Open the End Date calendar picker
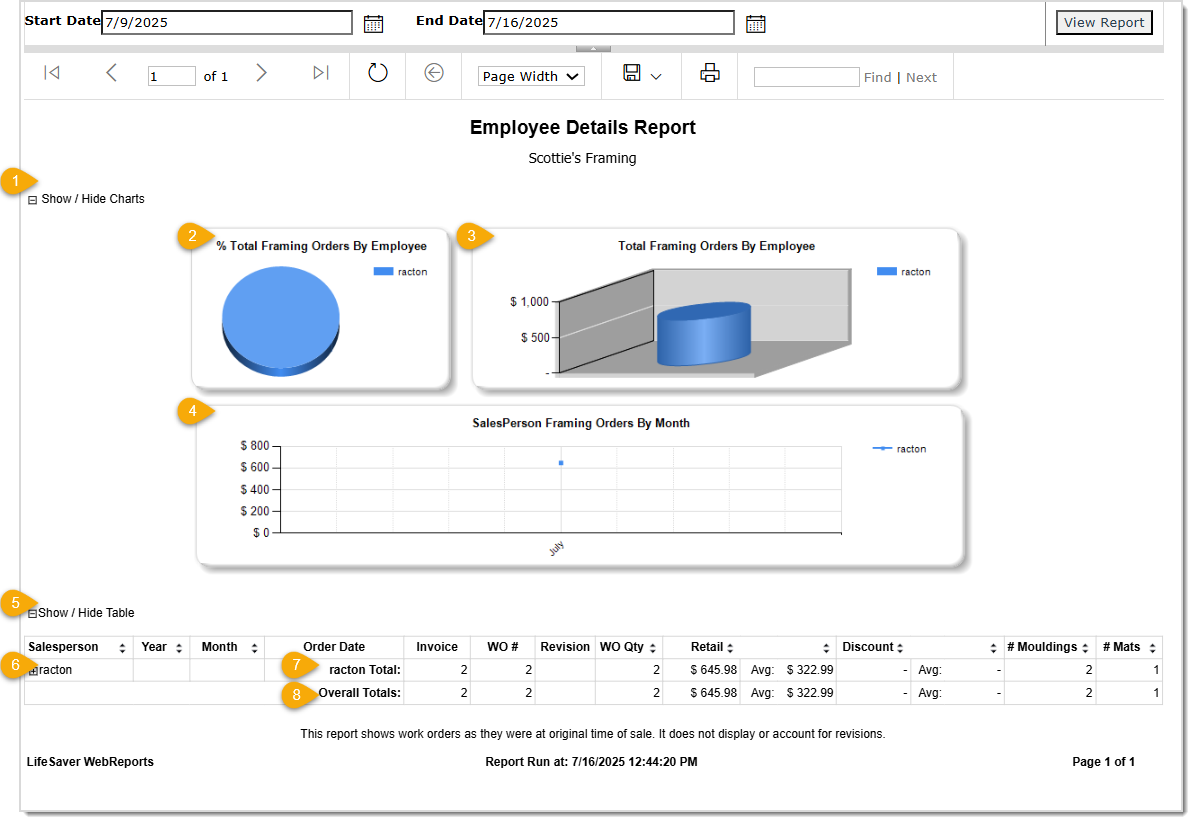Viewport: 1193px width, 822px height. (756, 22)
